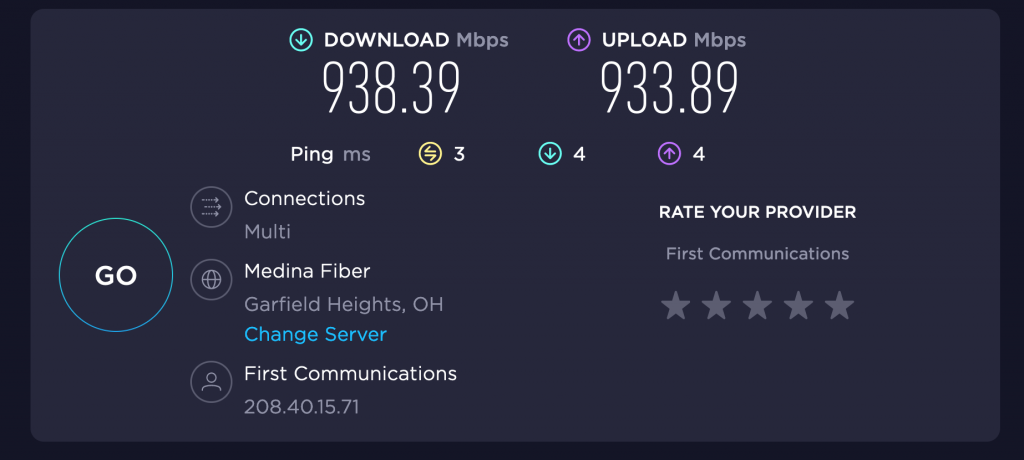
Task: Give a four star rating
Action: tap(798, 306)
